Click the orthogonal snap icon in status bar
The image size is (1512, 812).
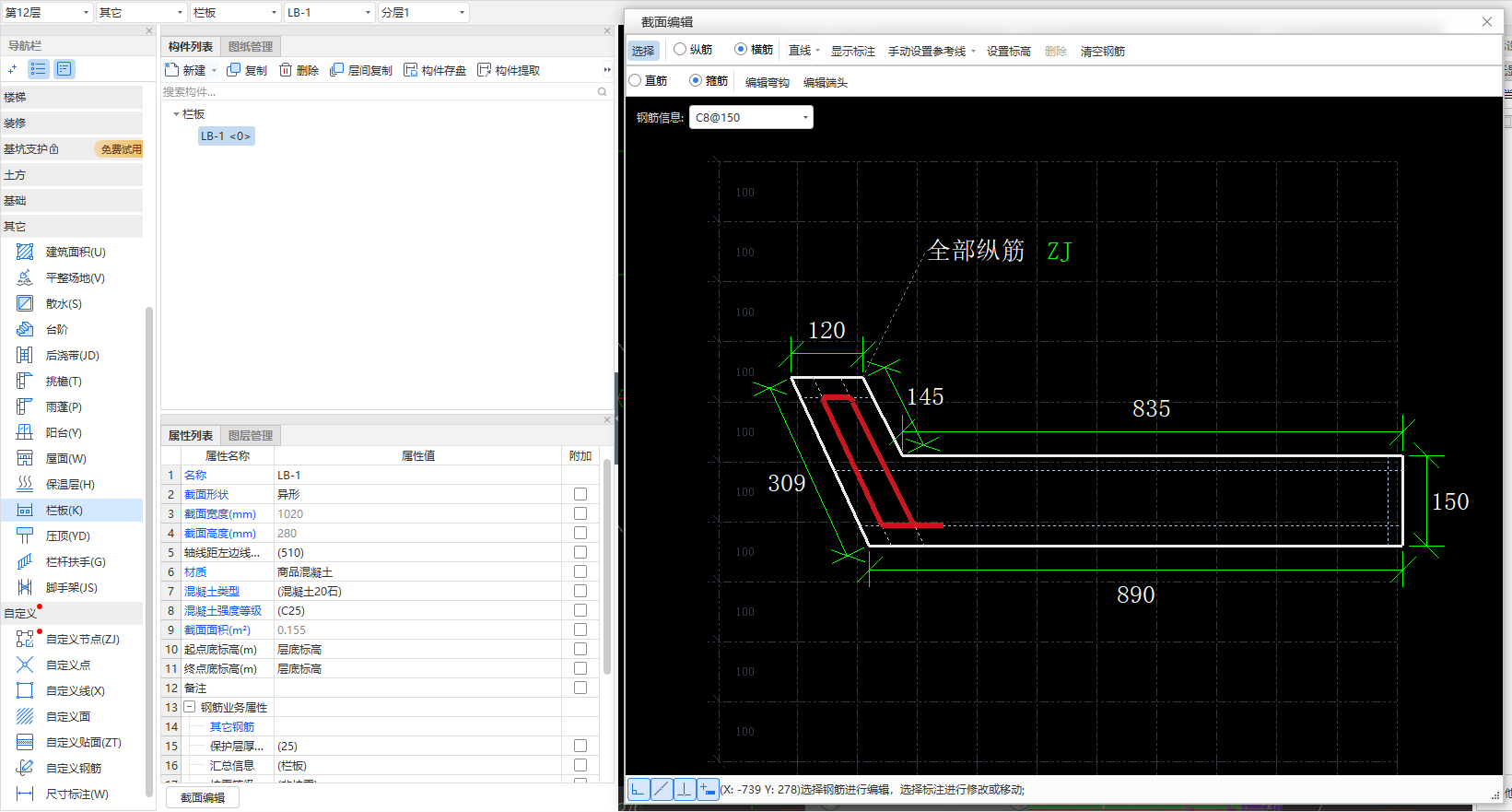[639, 789]
